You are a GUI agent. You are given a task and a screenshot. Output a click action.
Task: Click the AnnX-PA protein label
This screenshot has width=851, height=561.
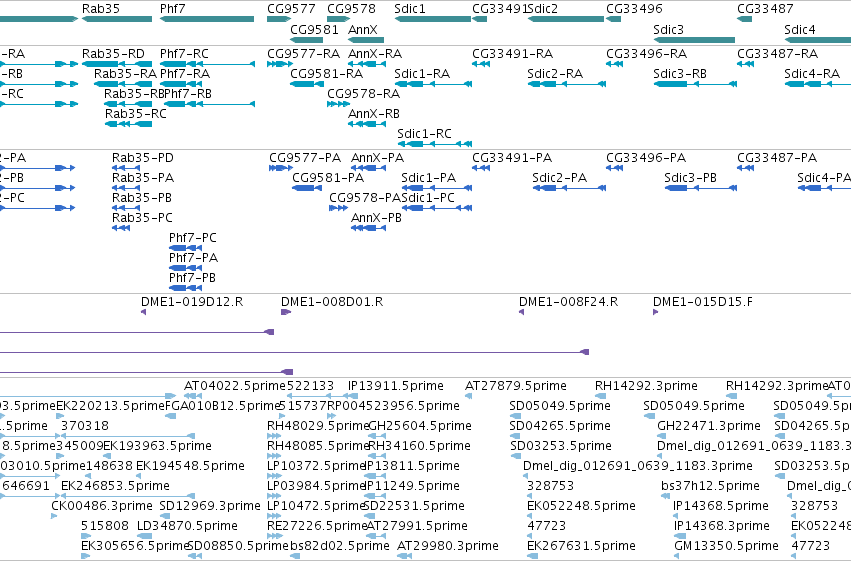[378, 158]
